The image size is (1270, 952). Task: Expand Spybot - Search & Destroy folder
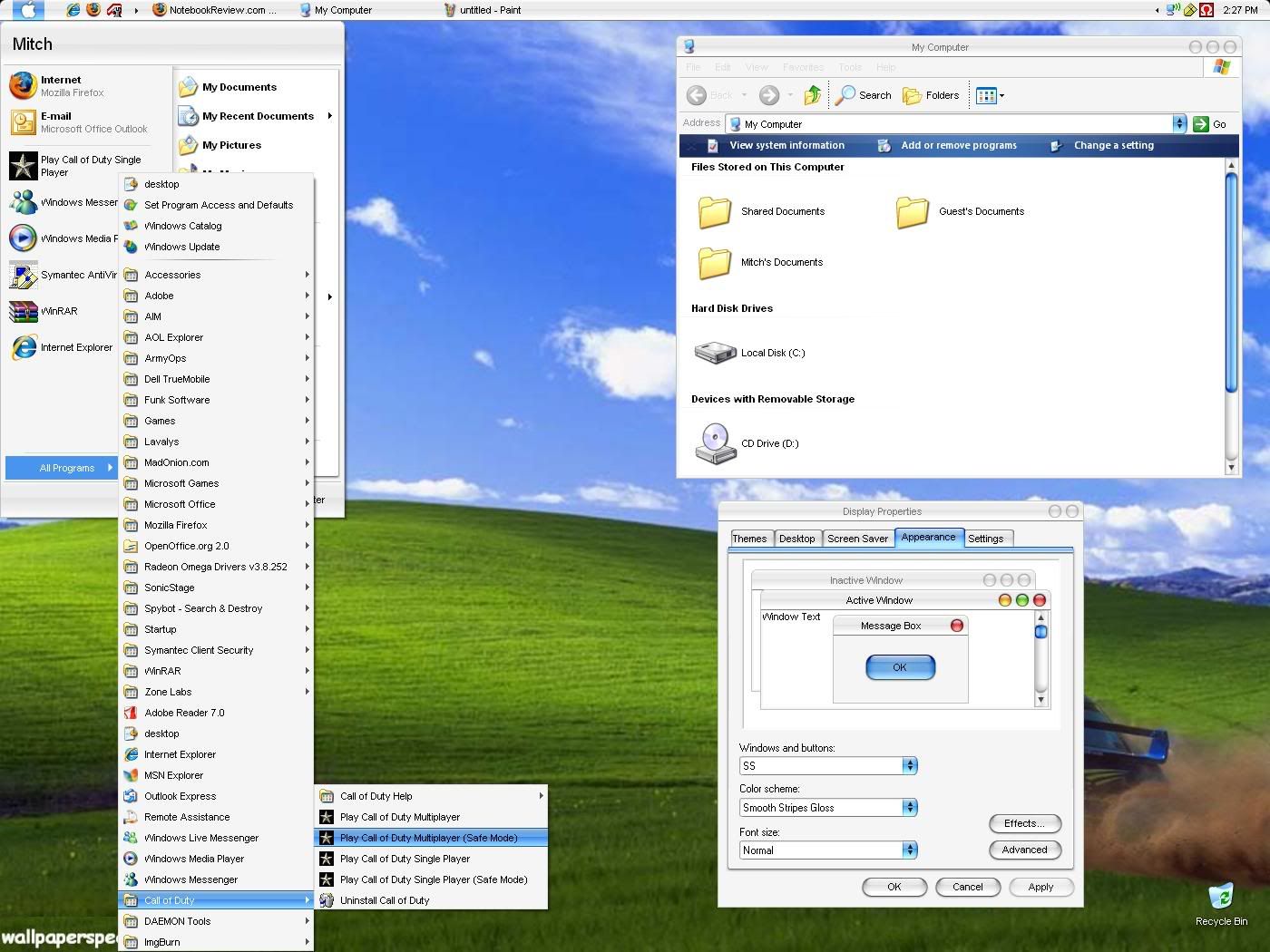(x=217, y=608)
